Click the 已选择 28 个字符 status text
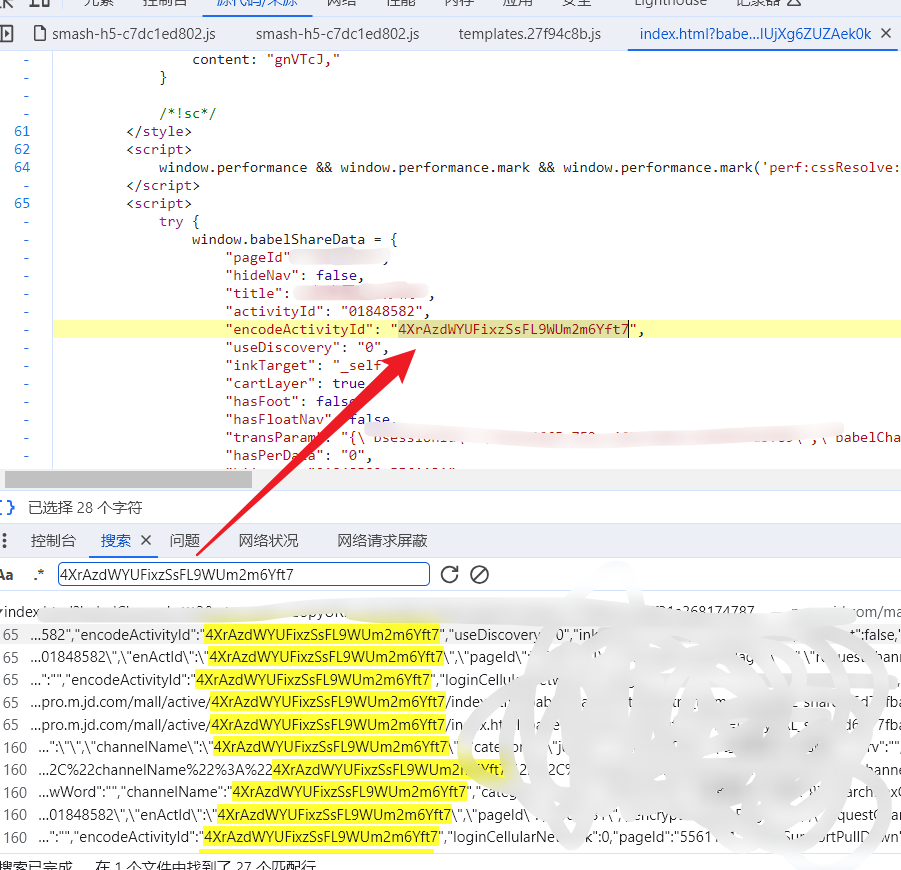This screenshot has width=901, height=870. coord(85,507)
